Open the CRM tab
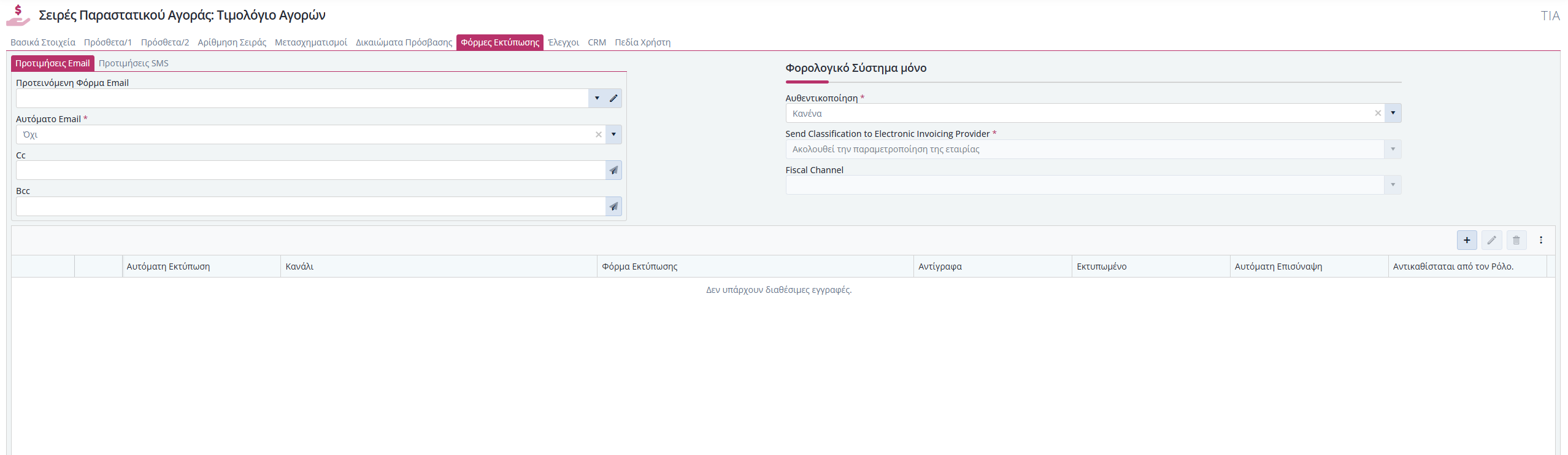This screenshot has height=455, width=1568. 597,42
